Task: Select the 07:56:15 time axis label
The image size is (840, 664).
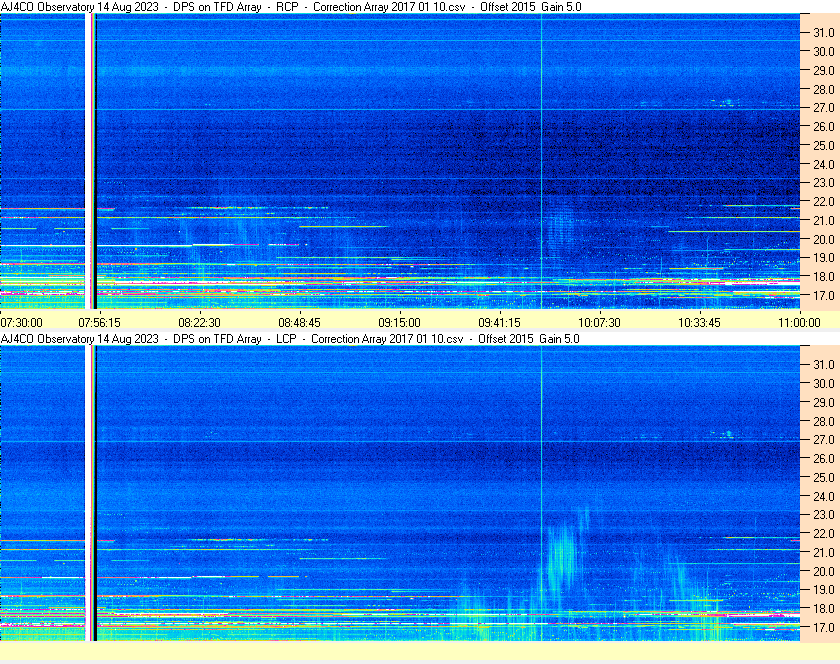Action: (x=100, y=323)
